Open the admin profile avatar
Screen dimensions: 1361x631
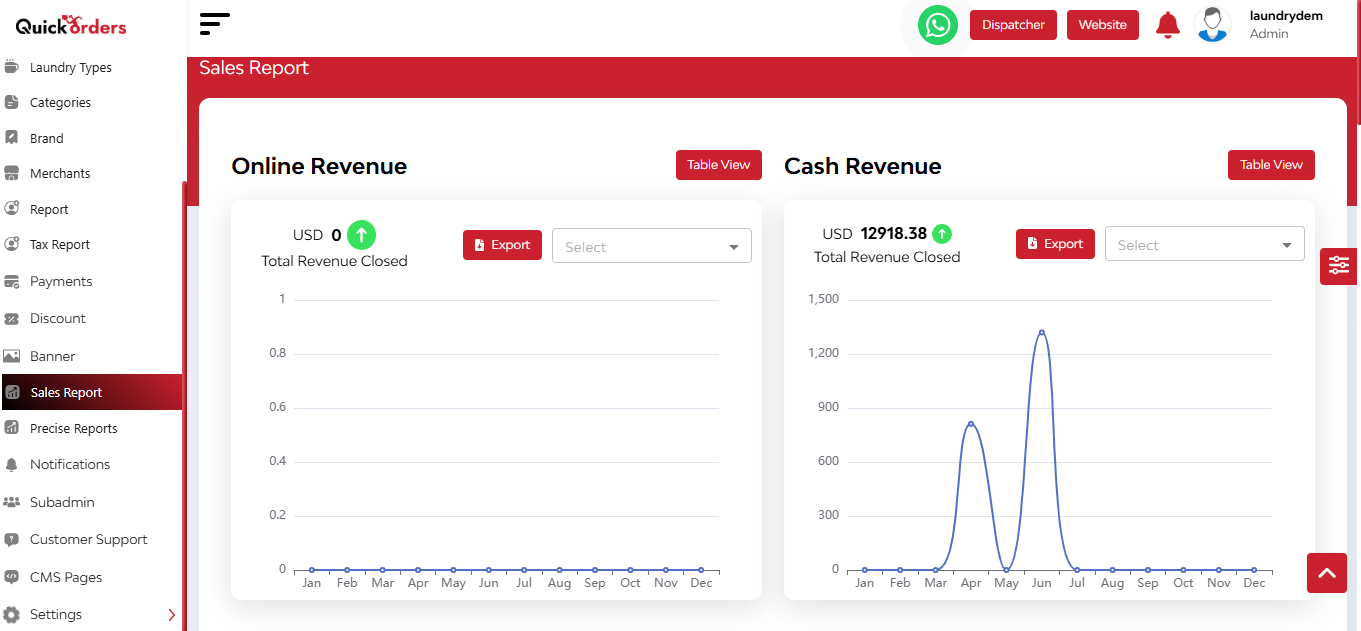point(1212,25)
